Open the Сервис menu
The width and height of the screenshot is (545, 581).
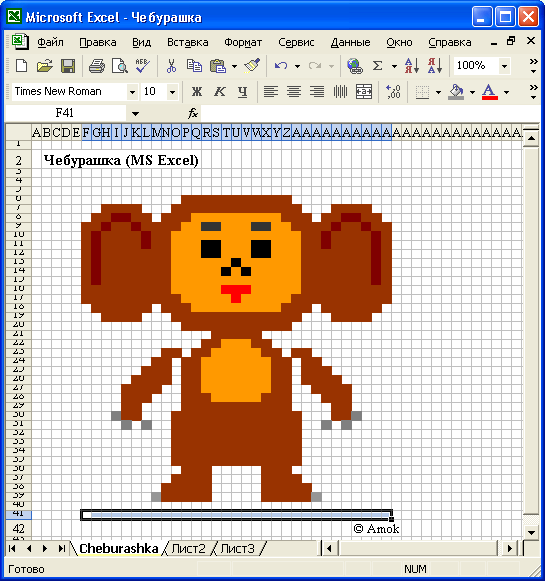(296, 42)
